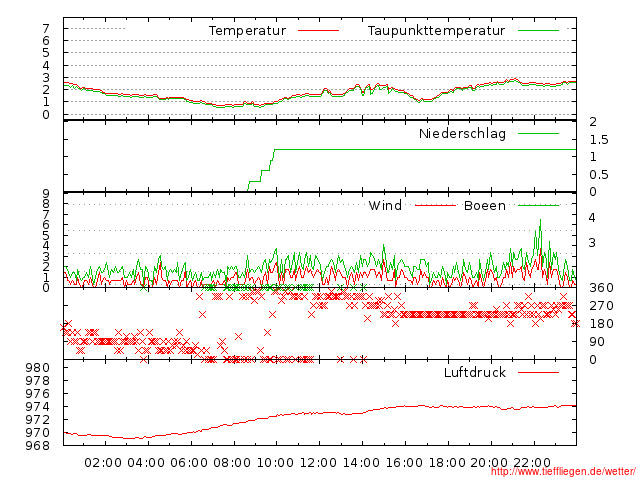Click the Wind legend label

tap(385, 205)
